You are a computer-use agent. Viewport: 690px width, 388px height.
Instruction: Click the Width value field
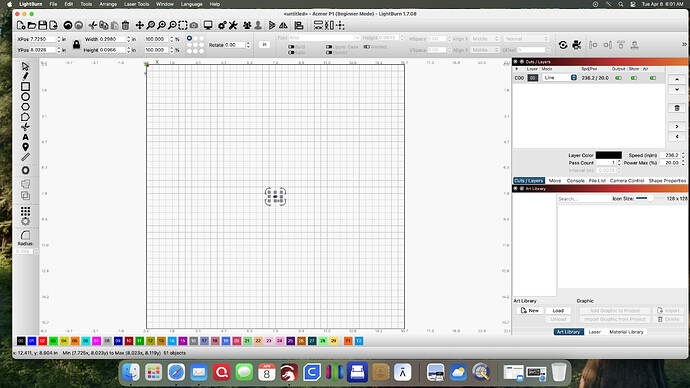click(113, 39)
